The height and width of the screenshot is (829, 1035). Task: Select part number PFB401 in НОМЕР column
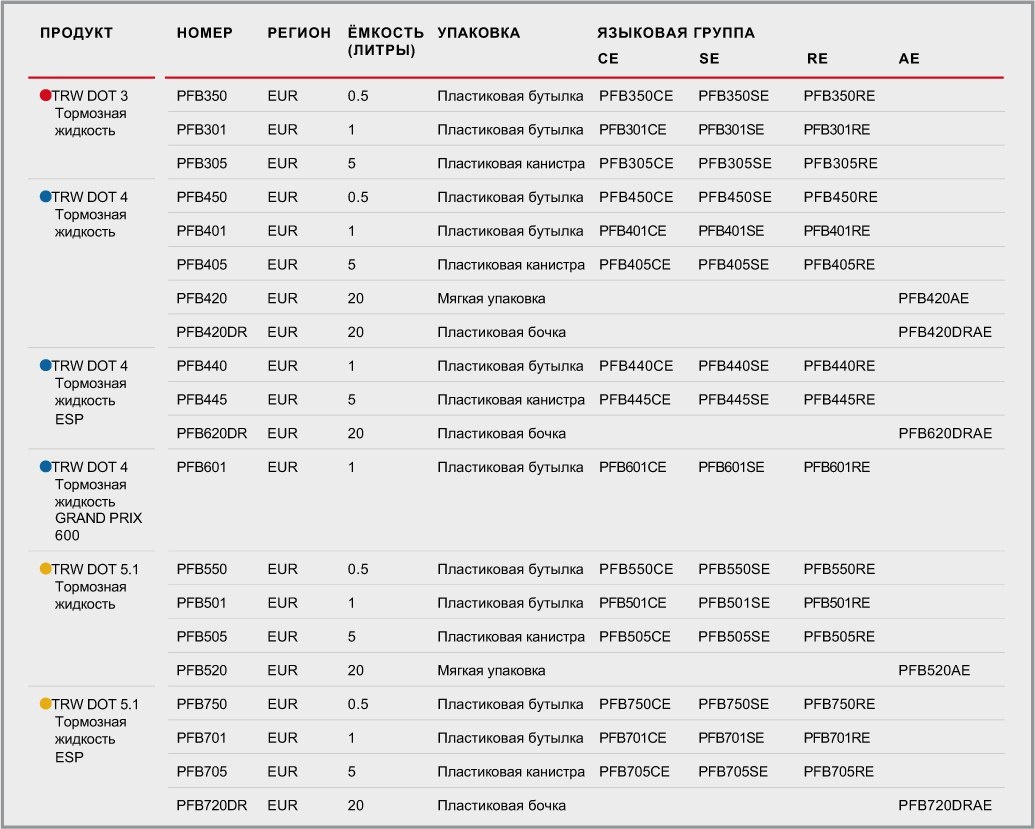pos(201,231)
